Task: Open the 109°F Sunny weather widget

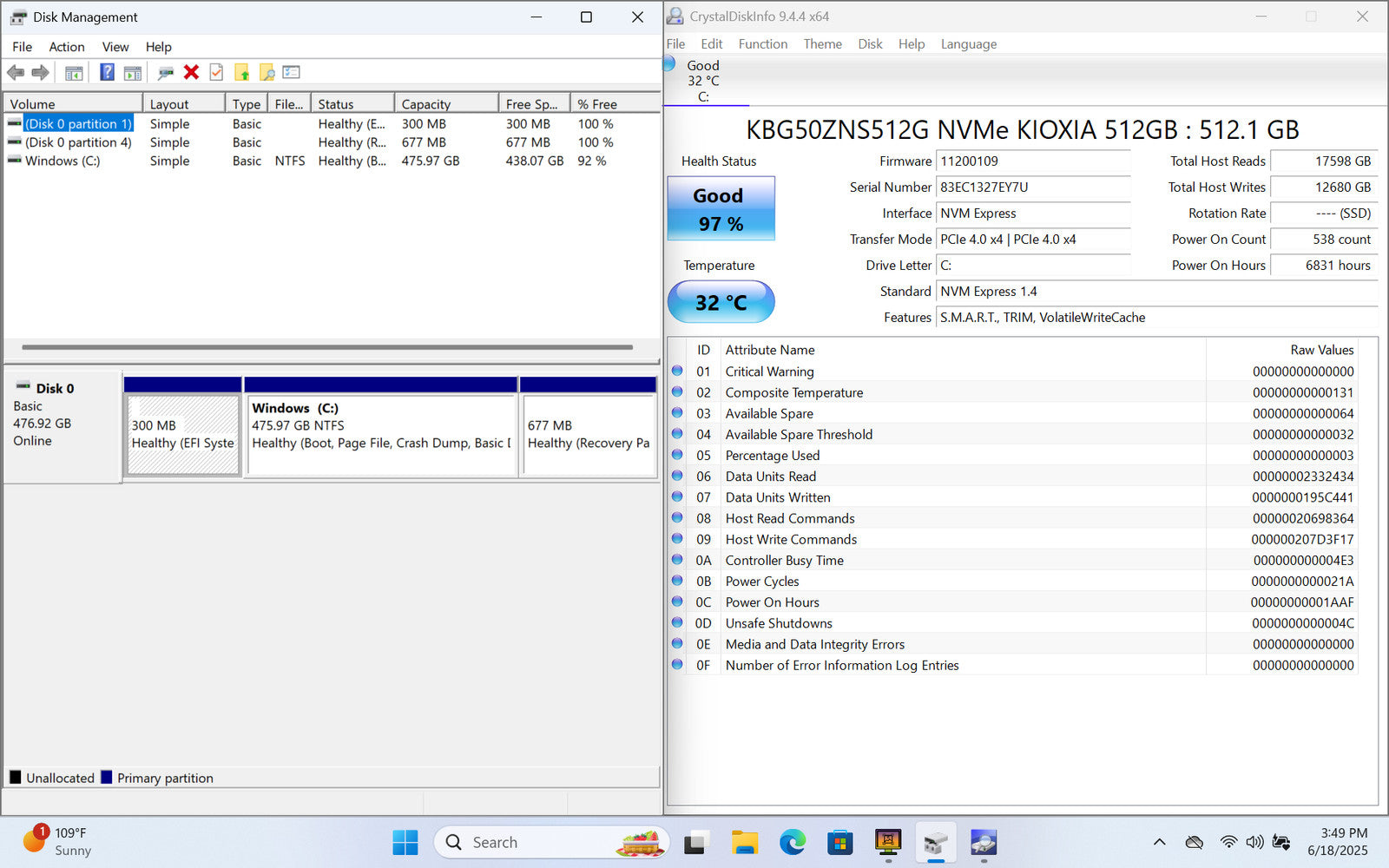Action: point(57,841)
